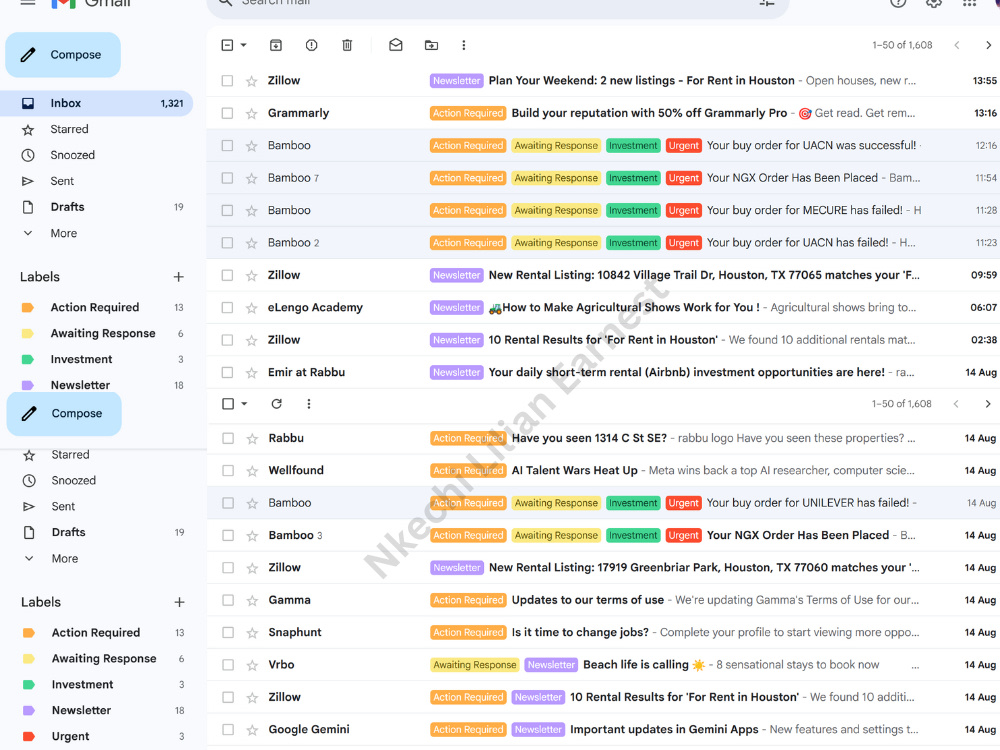Viewport: 1000px width, 750px height.
Task: Star the Emir at Rabbu email
Action: [x=251, y=372]
